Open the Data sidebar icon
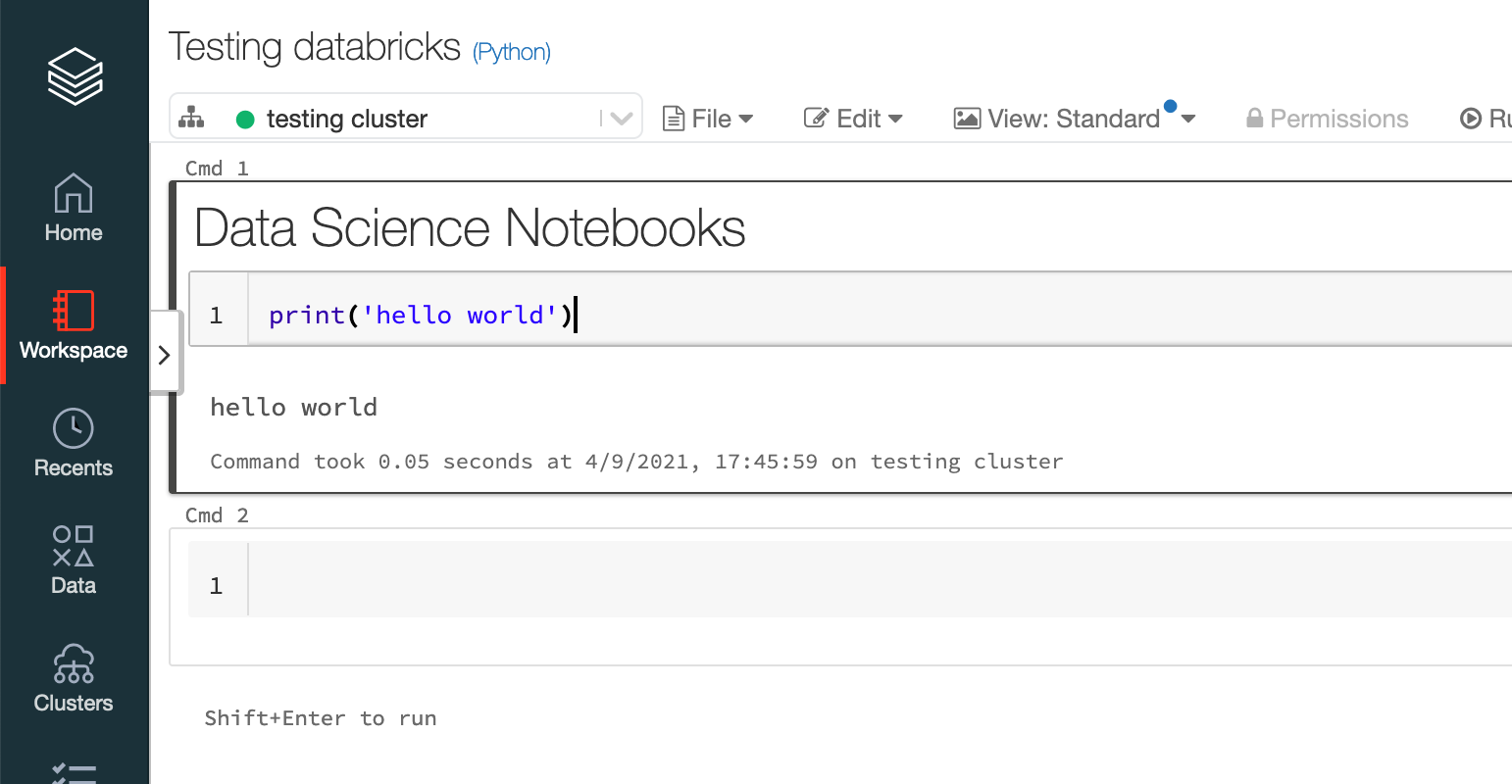This screenshot has height=784, width=1512. 74,549
